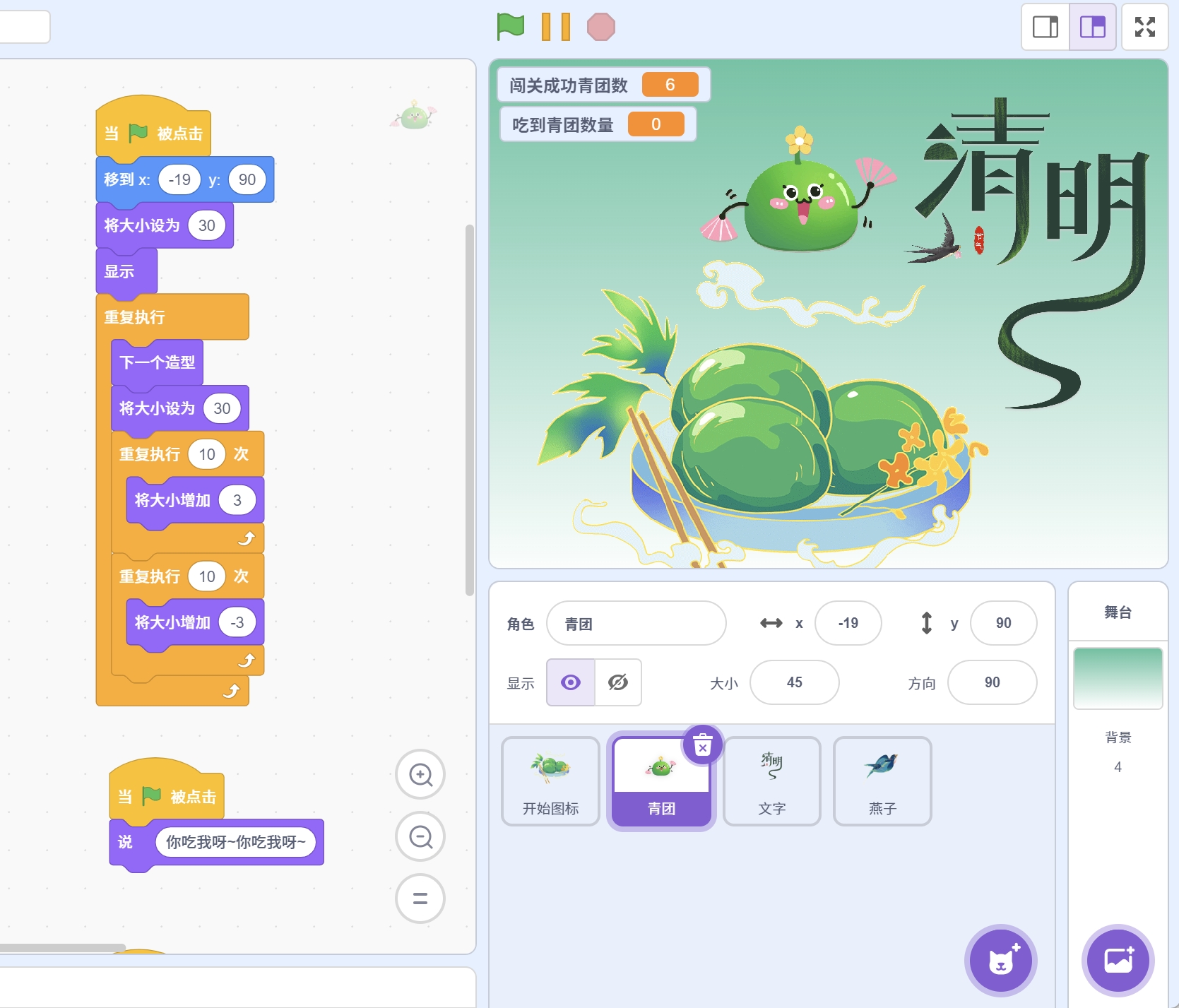The height and width of the screenshot is (1008, 1179).
Task: Delete the 青团 sprite with trash icon
Action: coord(702,745)
